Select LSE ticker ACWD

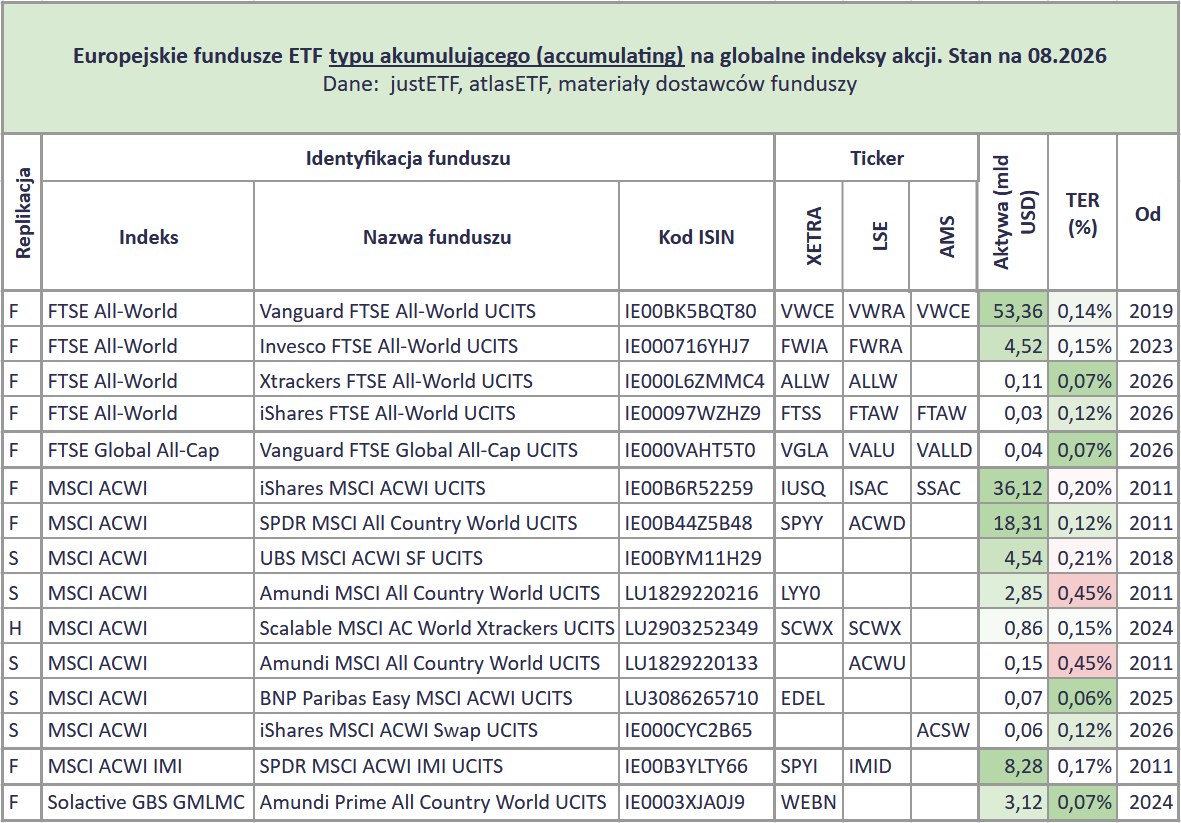(876, 523)
